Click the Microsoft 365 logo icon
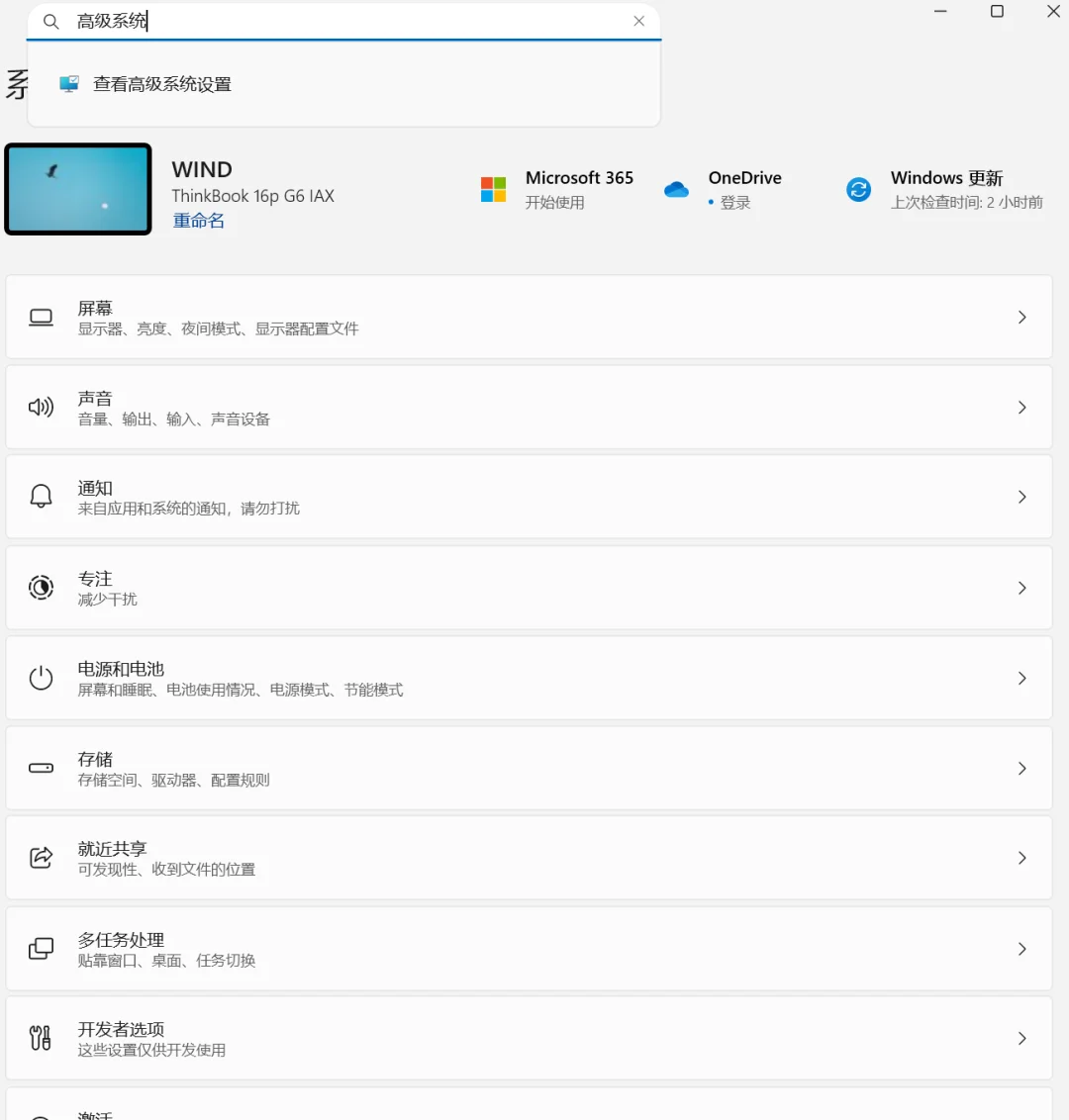 (x=493, y=189)
